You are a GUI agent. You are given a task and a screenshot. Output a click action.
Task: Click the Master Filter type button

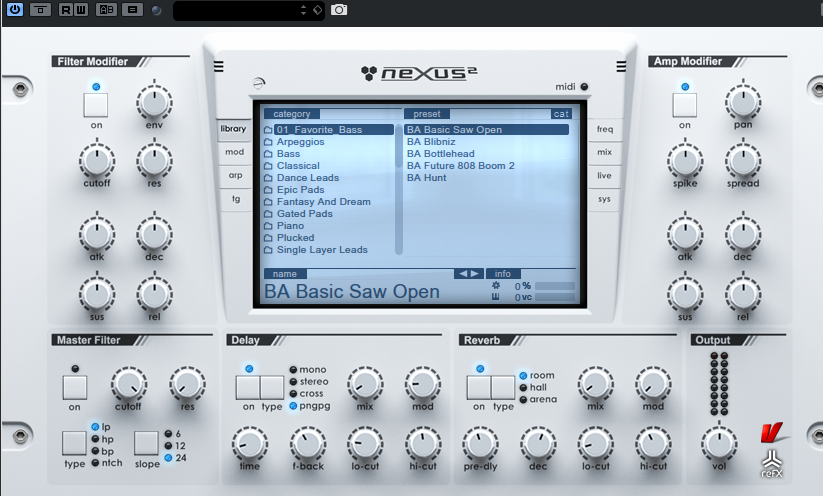(75, 443)
